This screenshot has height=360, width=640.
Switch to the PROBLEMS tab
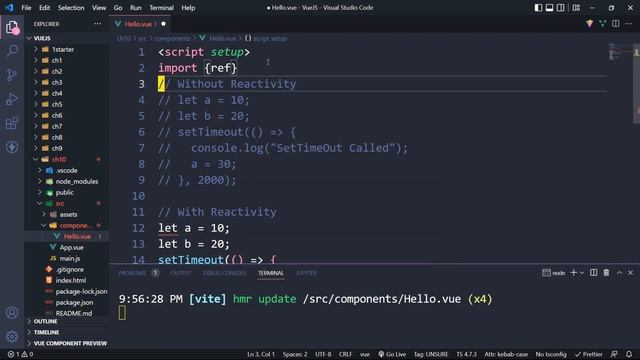(132, 273)
